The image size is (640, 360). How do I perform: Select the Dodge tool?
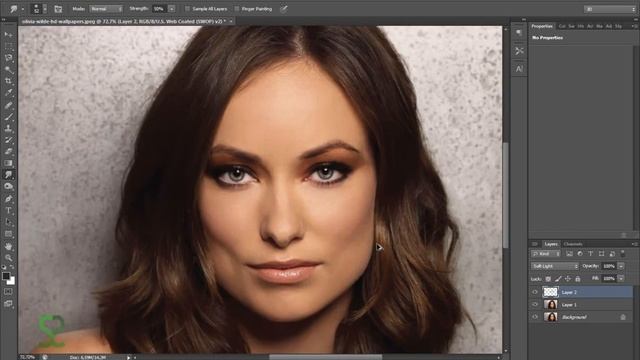[8, 186]
